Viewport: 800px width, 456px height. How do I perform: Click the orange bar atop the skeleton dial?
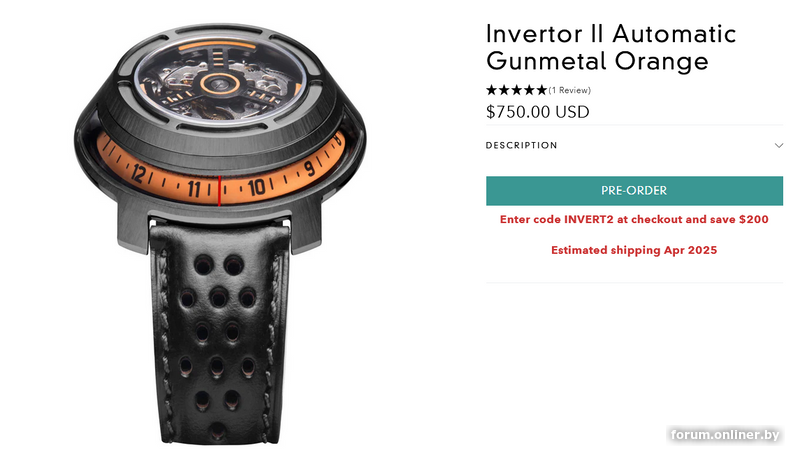coord(217,46)
